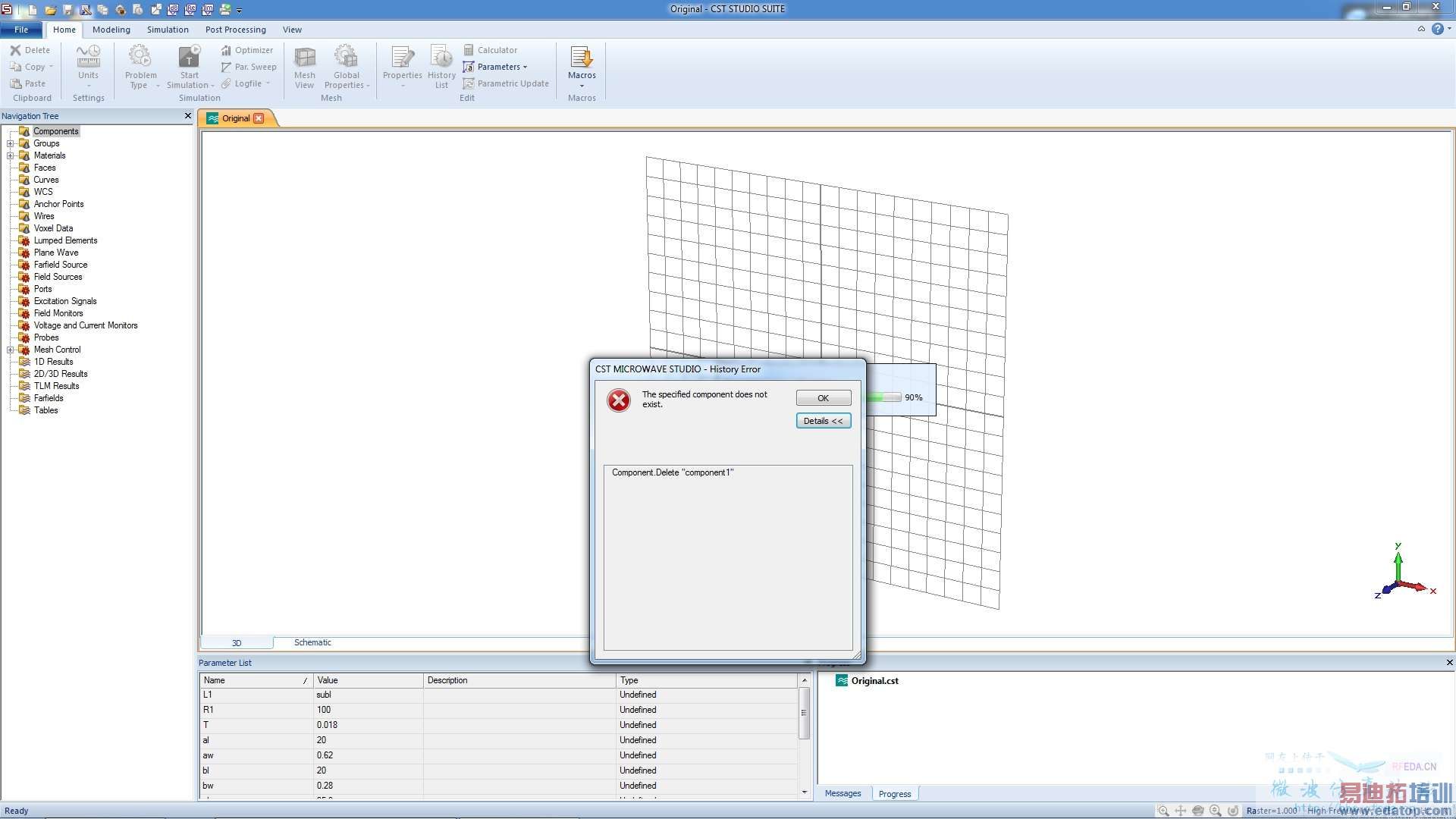Image resolution: width=1456 pixels, height=819 pixels.
Task: Click the Open folder icon in quick access
Action: pos(50,10)
